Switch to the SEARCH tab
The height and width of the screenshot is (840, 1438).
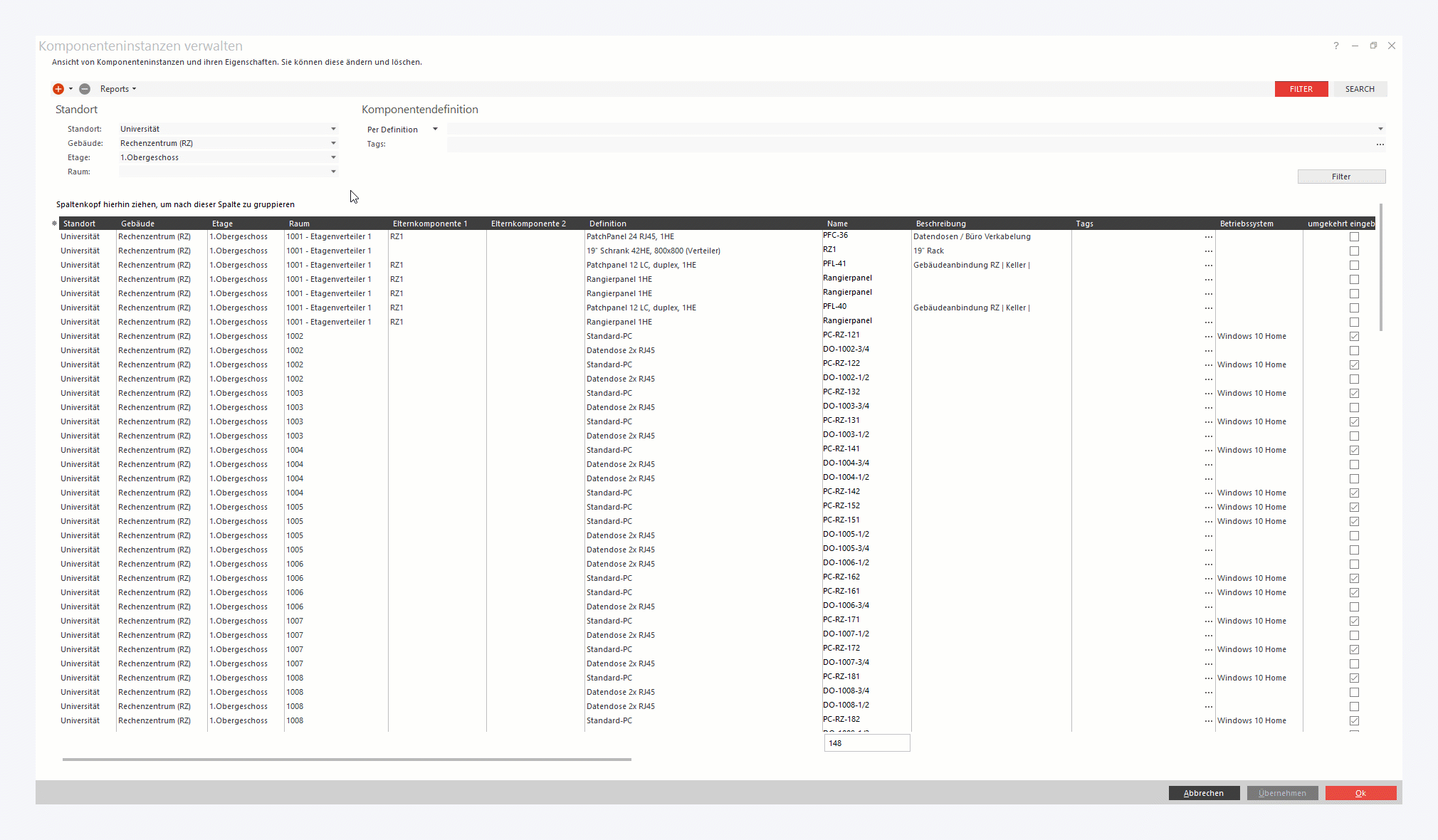point(1359,89)
